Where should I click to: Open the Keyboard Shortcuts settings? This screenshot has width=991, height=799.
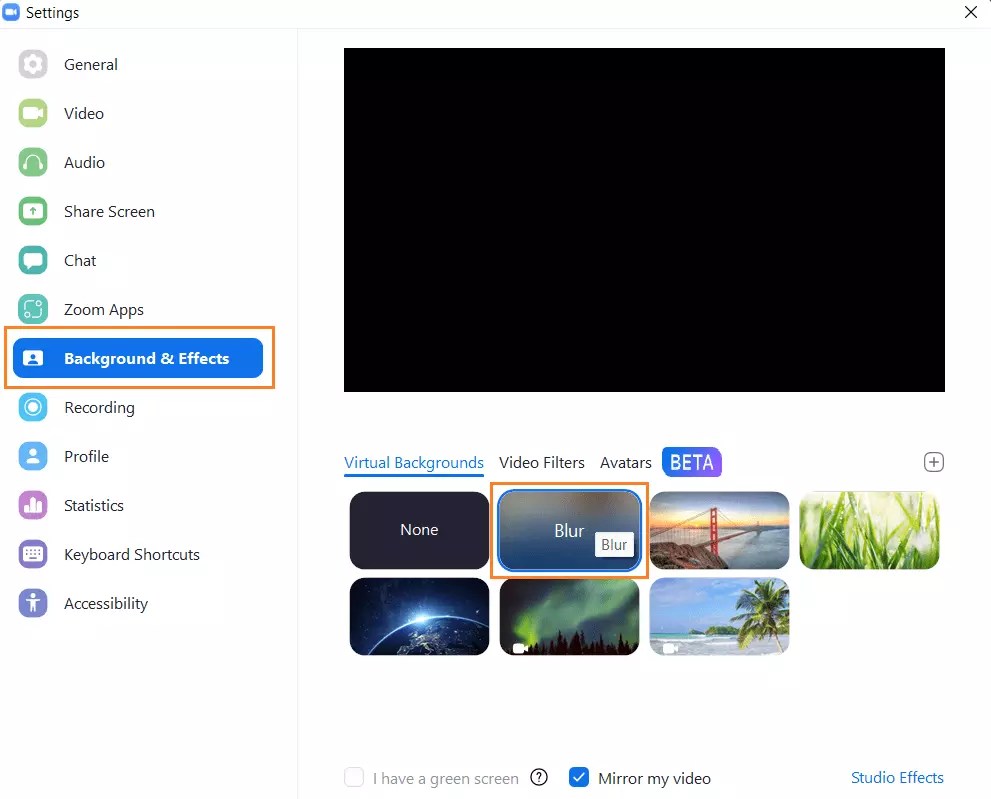(x=132, y=554)
